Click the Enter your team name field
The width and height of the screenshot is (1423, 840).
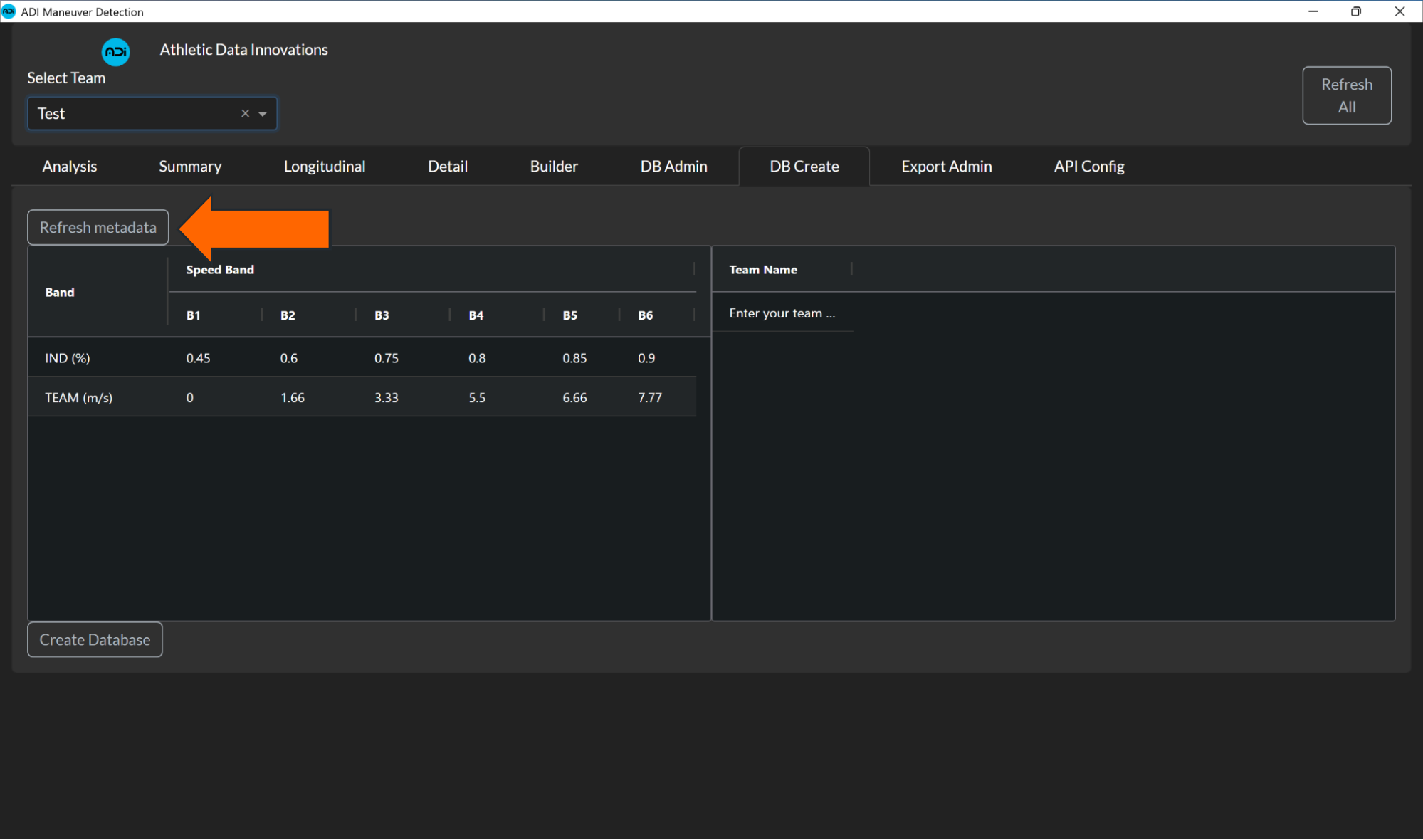click(782, 313)
